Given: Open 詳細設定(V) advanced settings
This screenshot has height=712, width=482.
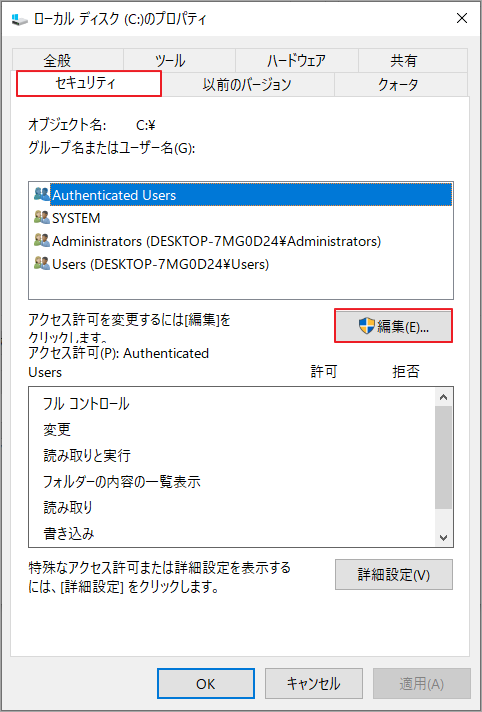Looking at the screenshot, I should [393, 574].
